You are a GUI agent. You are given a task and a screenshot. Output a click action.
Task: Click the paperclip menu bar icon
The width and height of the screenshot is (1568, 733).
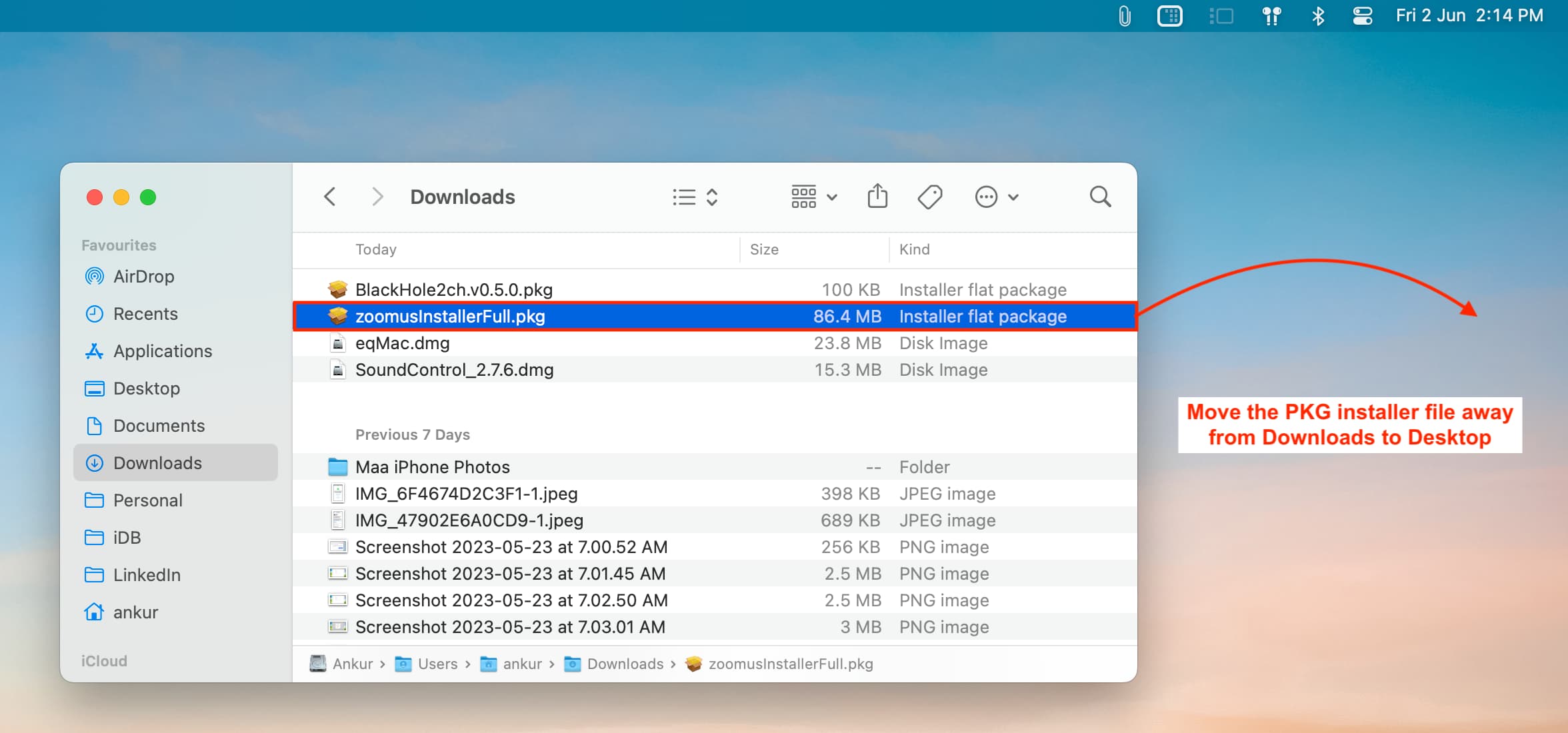click(1125, 15)
